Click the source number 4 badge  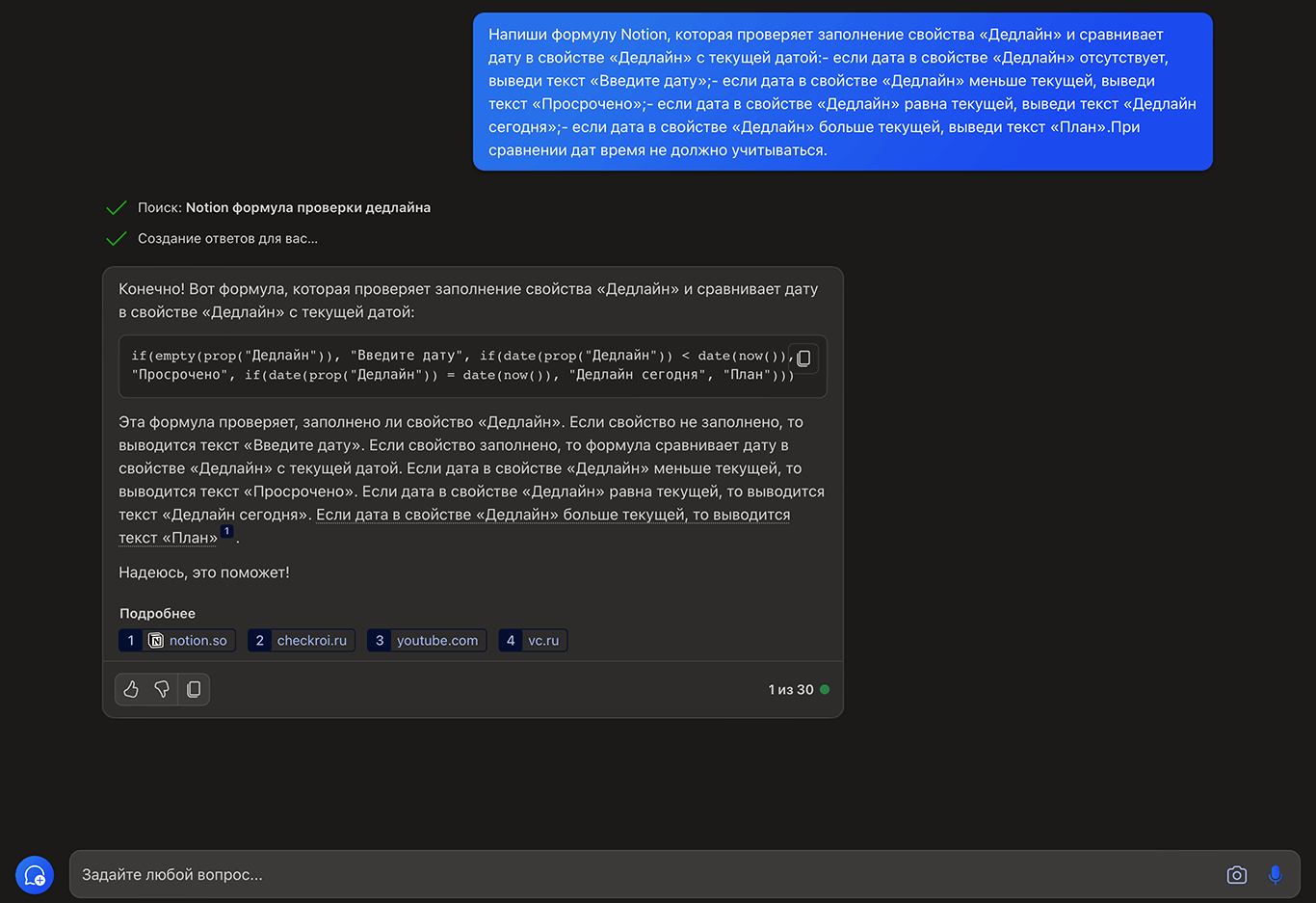click(x=511, y=641)
